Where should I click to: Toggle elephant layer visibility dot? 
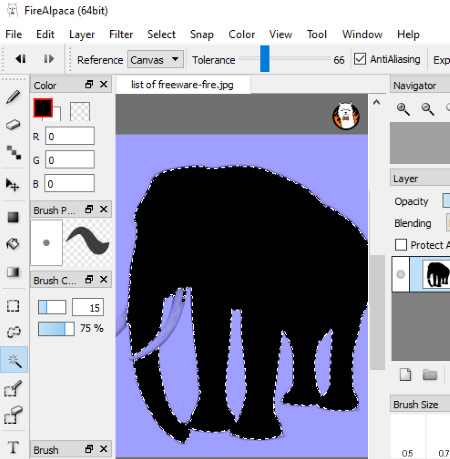(x=401, y=274)
